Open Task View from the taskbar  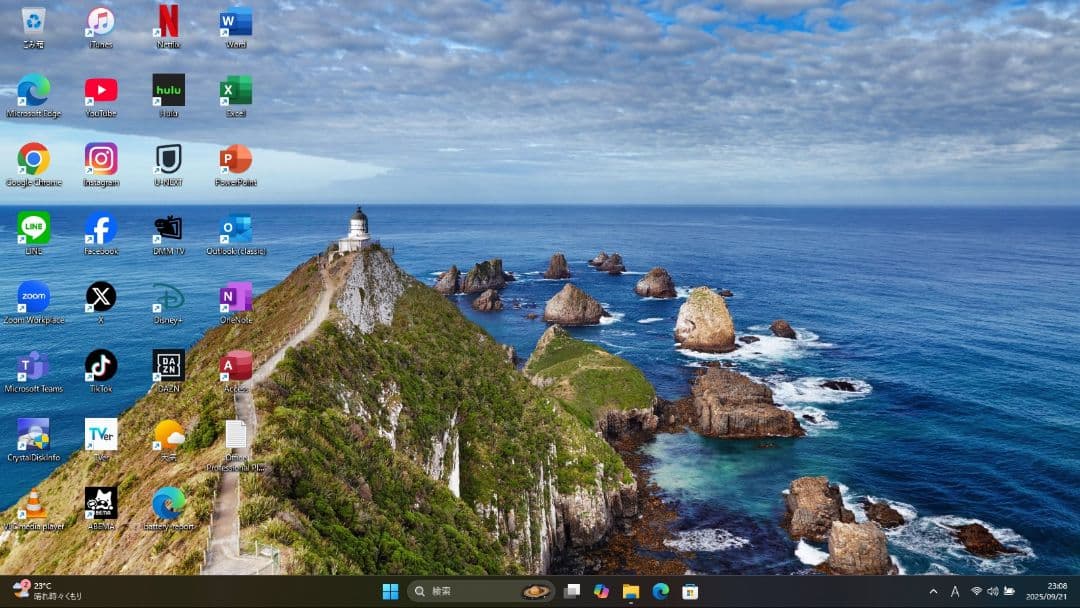[572, 592]
